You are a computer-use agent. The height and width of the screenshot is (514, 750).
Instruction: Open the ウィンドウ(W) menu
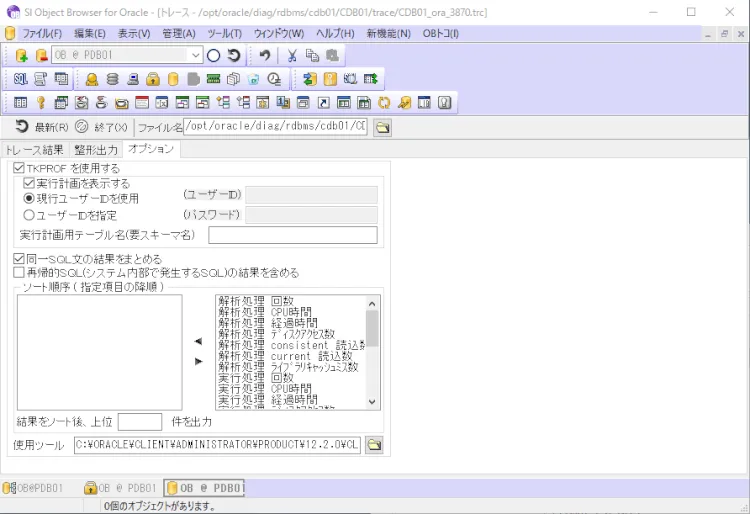click(x=279, y=33)
